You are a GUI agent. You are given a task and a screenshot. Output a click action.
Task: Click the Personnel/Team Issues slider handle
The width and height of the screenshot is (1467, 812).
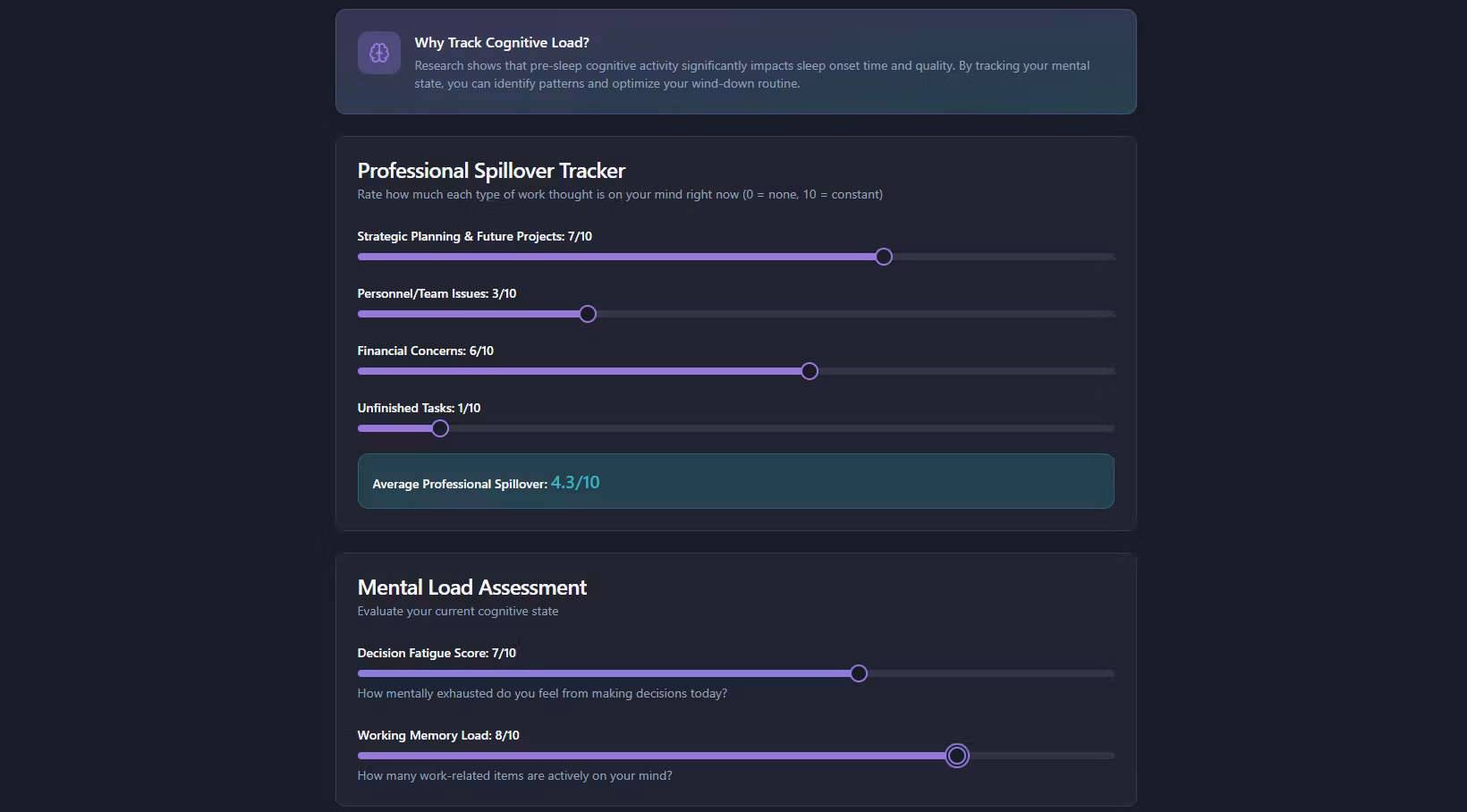588,314
